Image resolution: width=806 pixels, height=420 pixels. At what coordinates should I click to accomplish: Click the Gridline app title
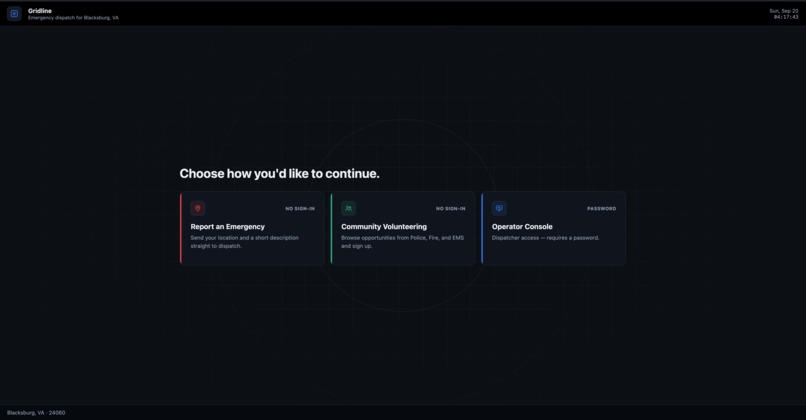point(40,11)
